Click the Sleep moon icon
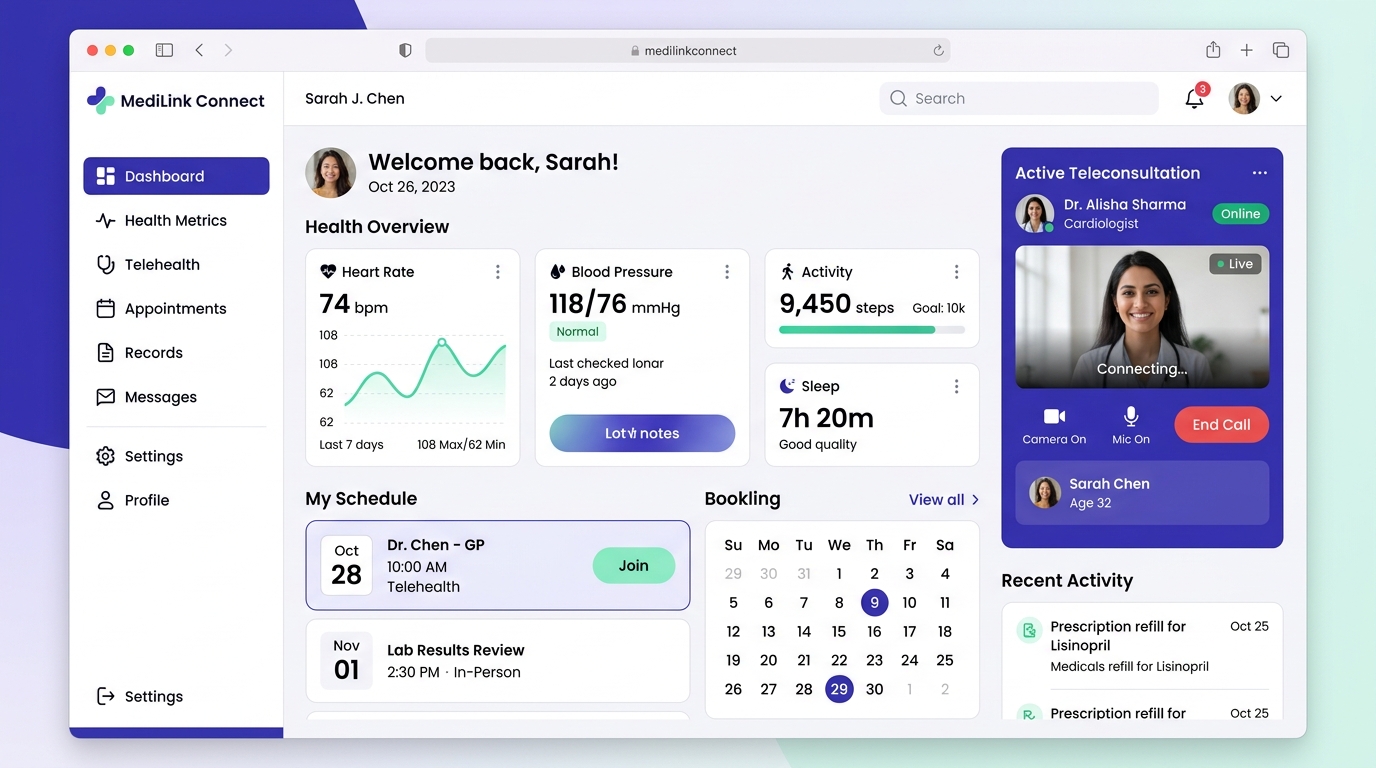This screenshot has width=1376, height=768. click(x=788, y=386)
